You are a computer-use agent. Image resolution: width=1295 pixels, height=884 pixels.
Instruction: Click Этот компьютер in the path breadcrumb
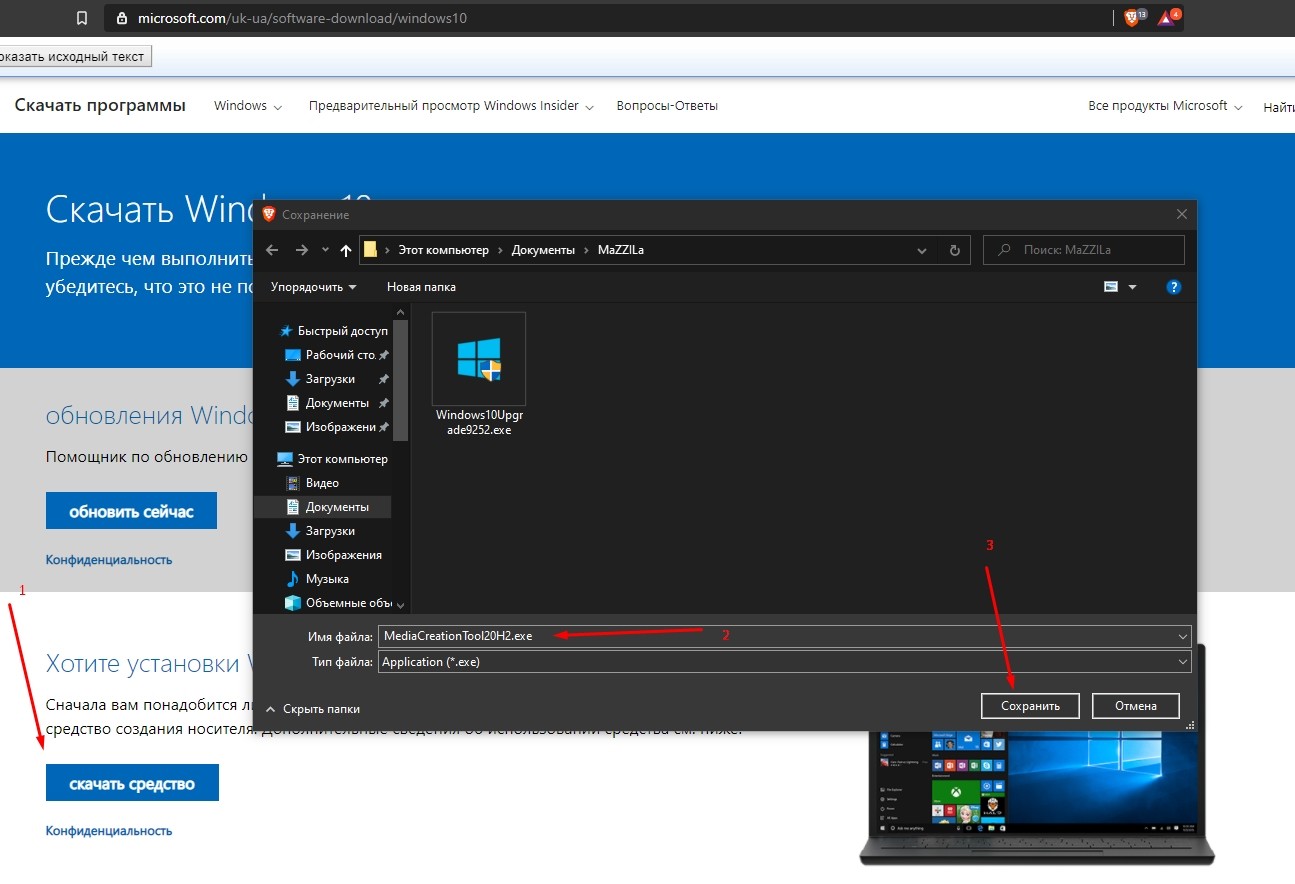(x=443, y=250)
